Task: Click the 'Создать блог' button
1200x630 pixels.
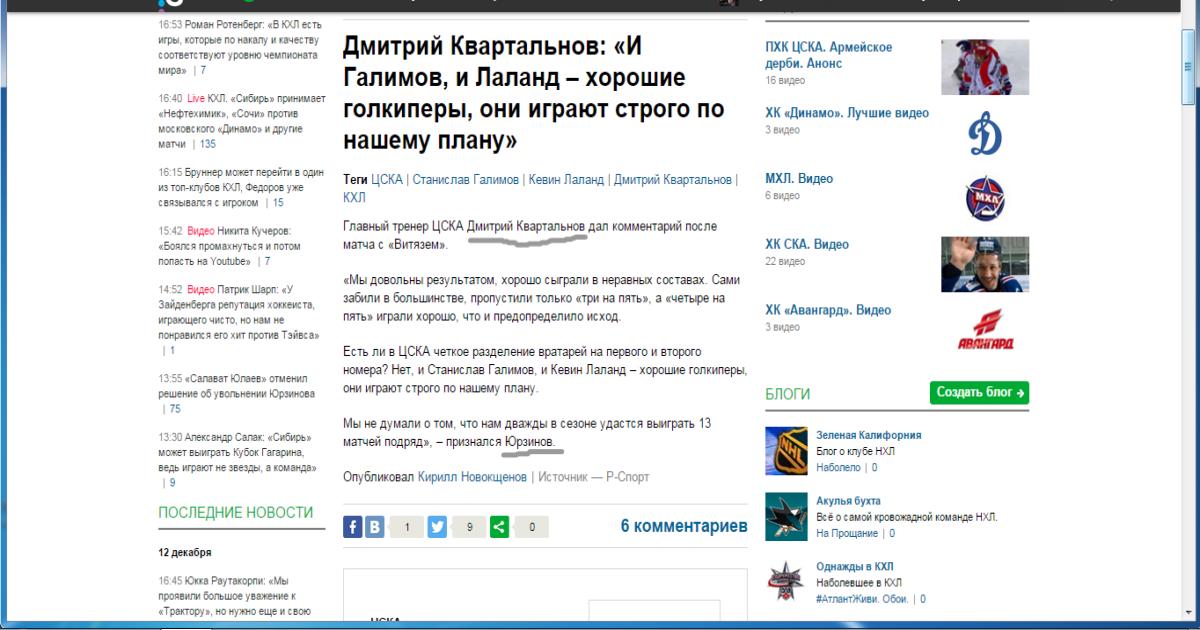Action: tap(979, 393)
